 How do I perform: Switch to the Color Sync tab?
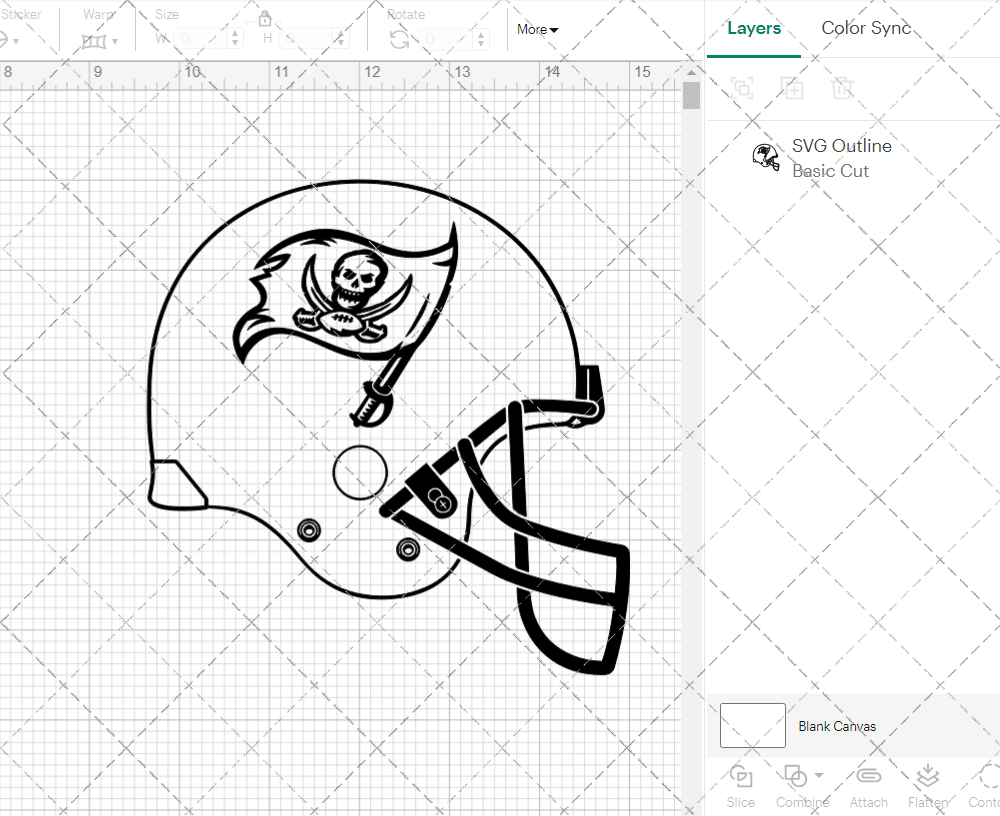866,28
